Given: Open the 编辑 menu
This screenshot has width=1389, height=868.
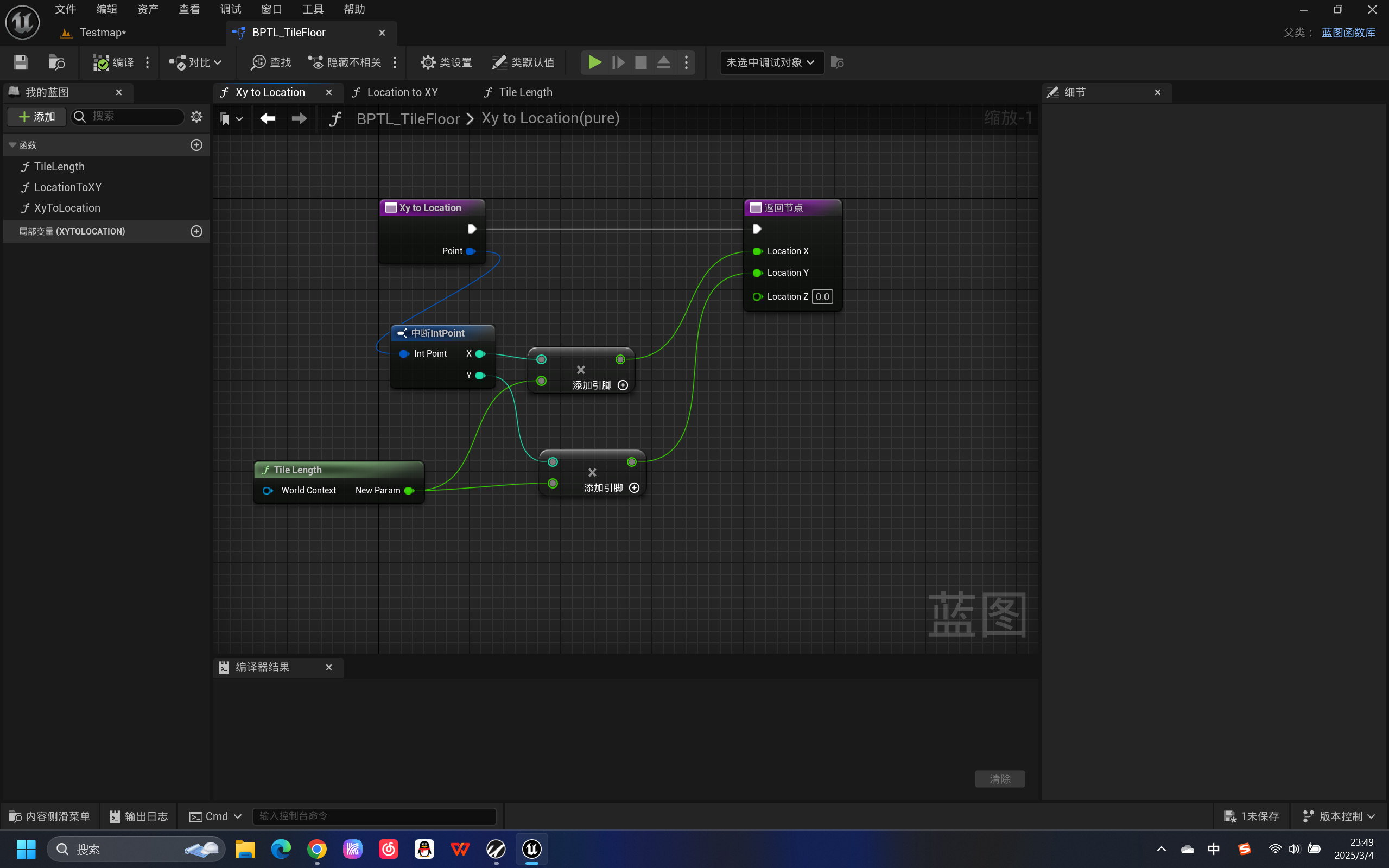Looking at the screenshot, I should [x=107, y=9].
